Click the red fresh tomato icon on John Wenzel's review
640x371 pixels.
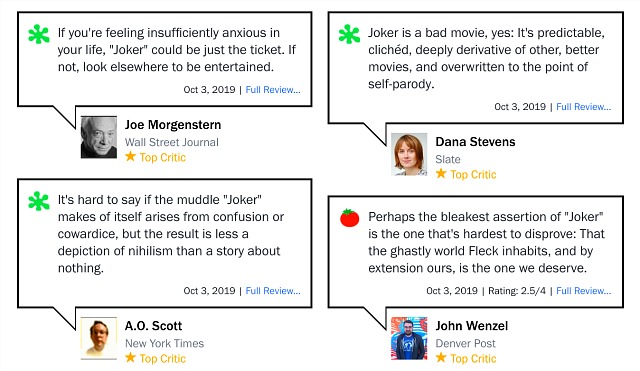(x=349, y=218)
